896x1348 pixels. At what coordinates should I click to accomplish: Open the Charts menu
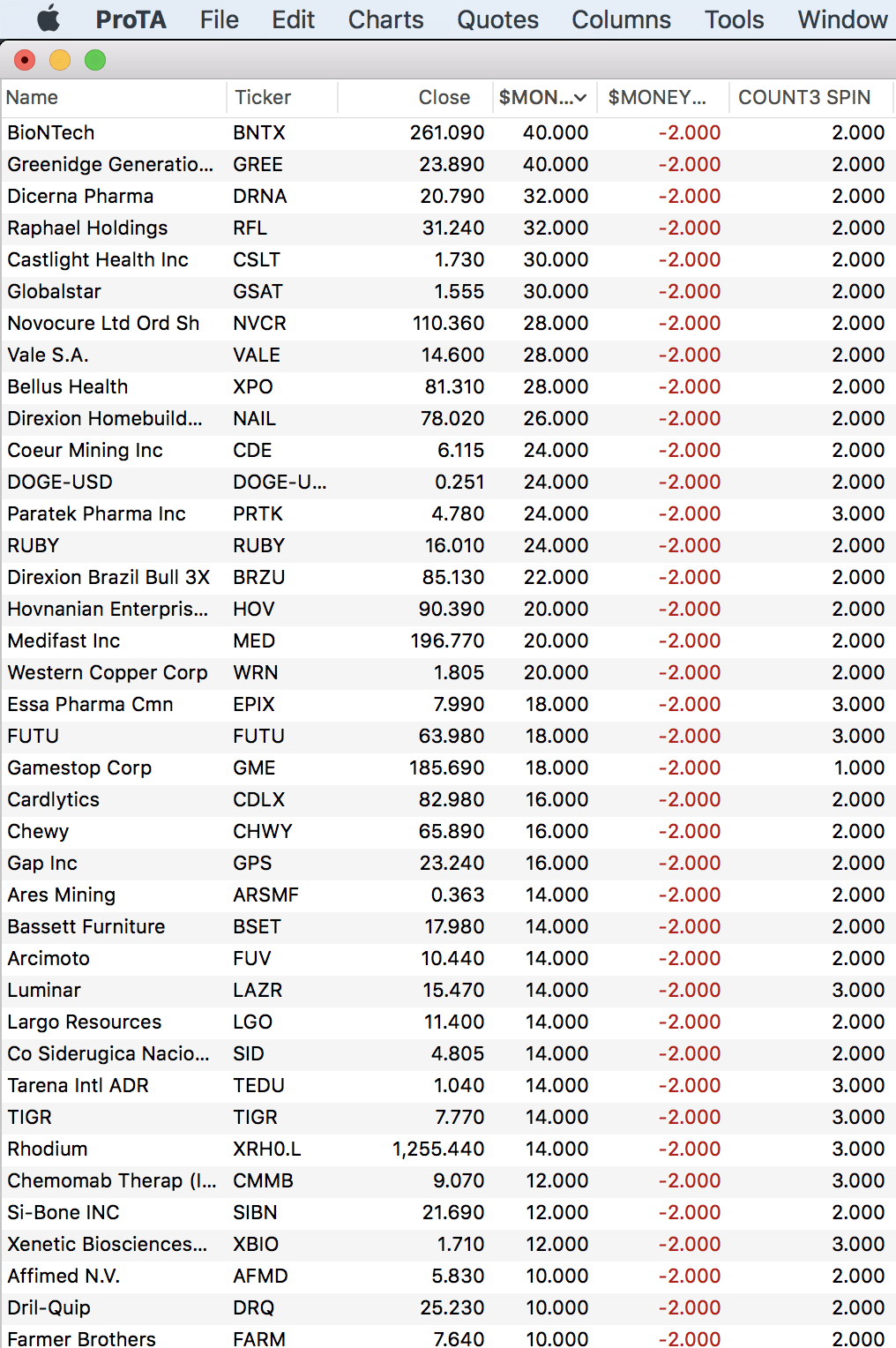click(x=385, y=19)
